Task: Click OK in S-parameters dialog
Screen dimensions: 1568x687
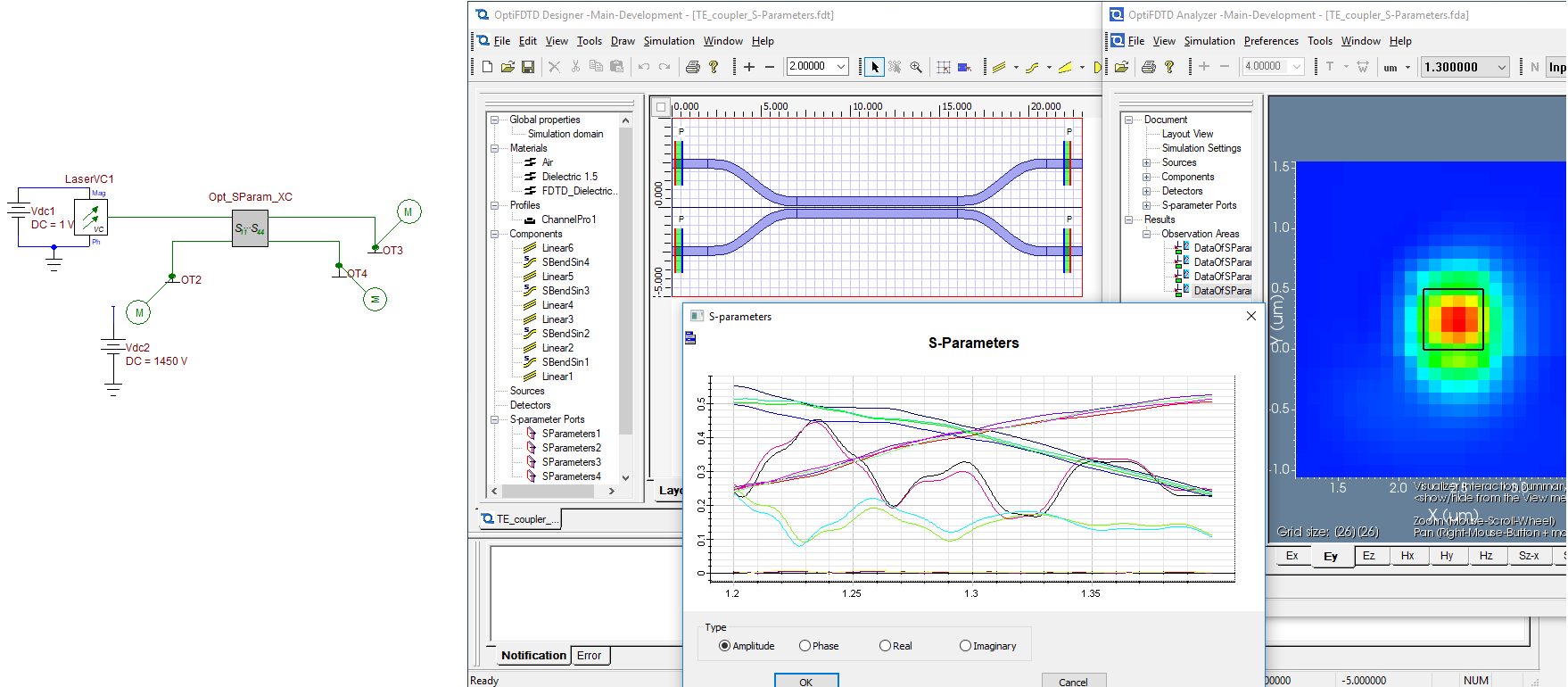Action: point(806,681)
